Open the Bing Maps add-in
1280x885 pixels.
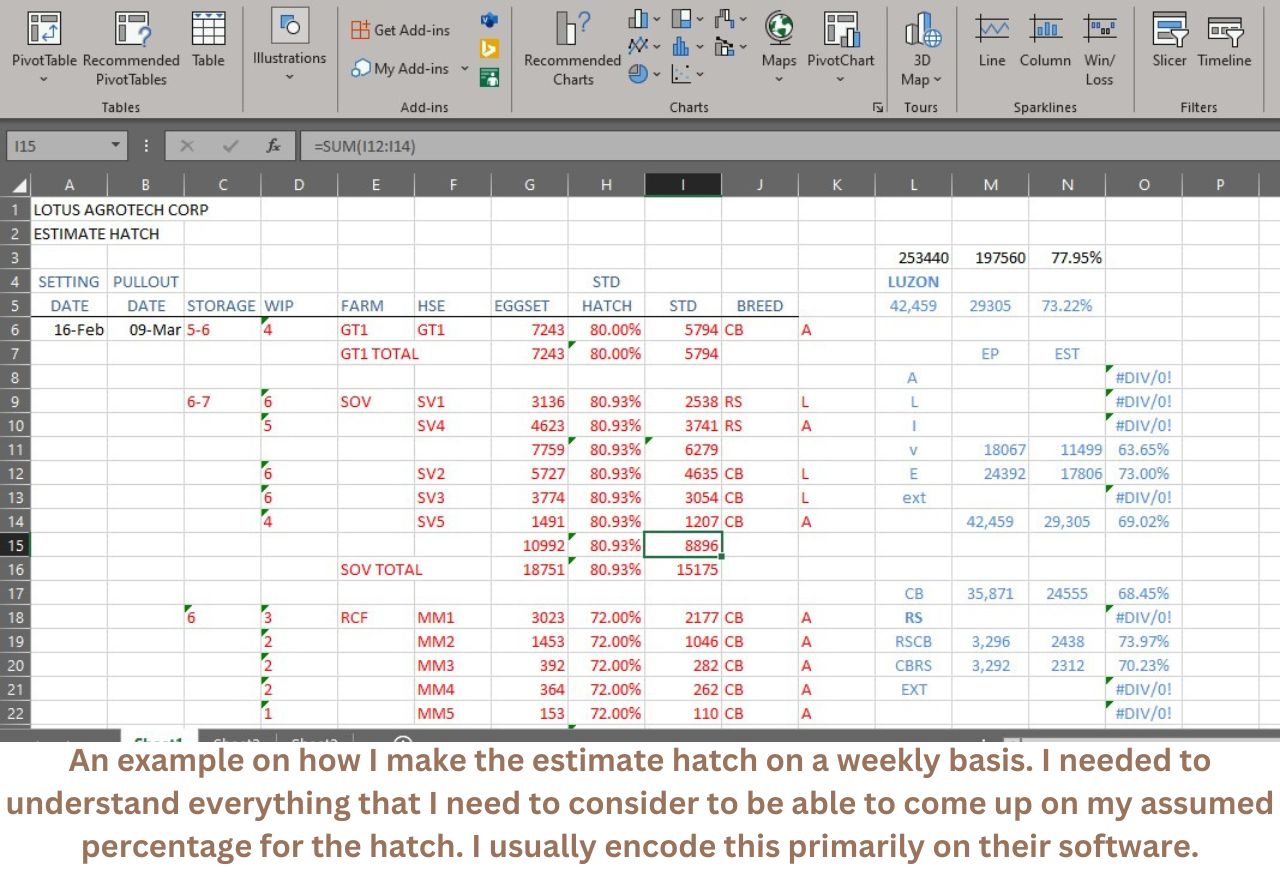[x=489, y=48]
